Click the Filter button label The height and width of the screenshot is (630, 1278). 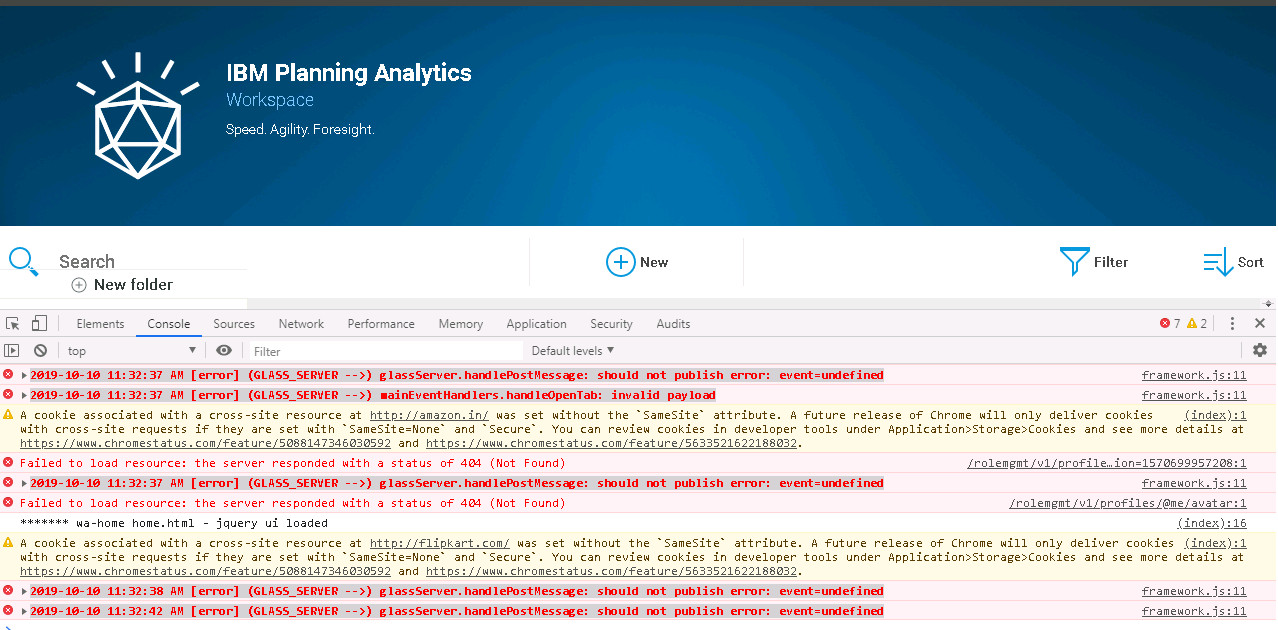click(x=1111, y=262)
